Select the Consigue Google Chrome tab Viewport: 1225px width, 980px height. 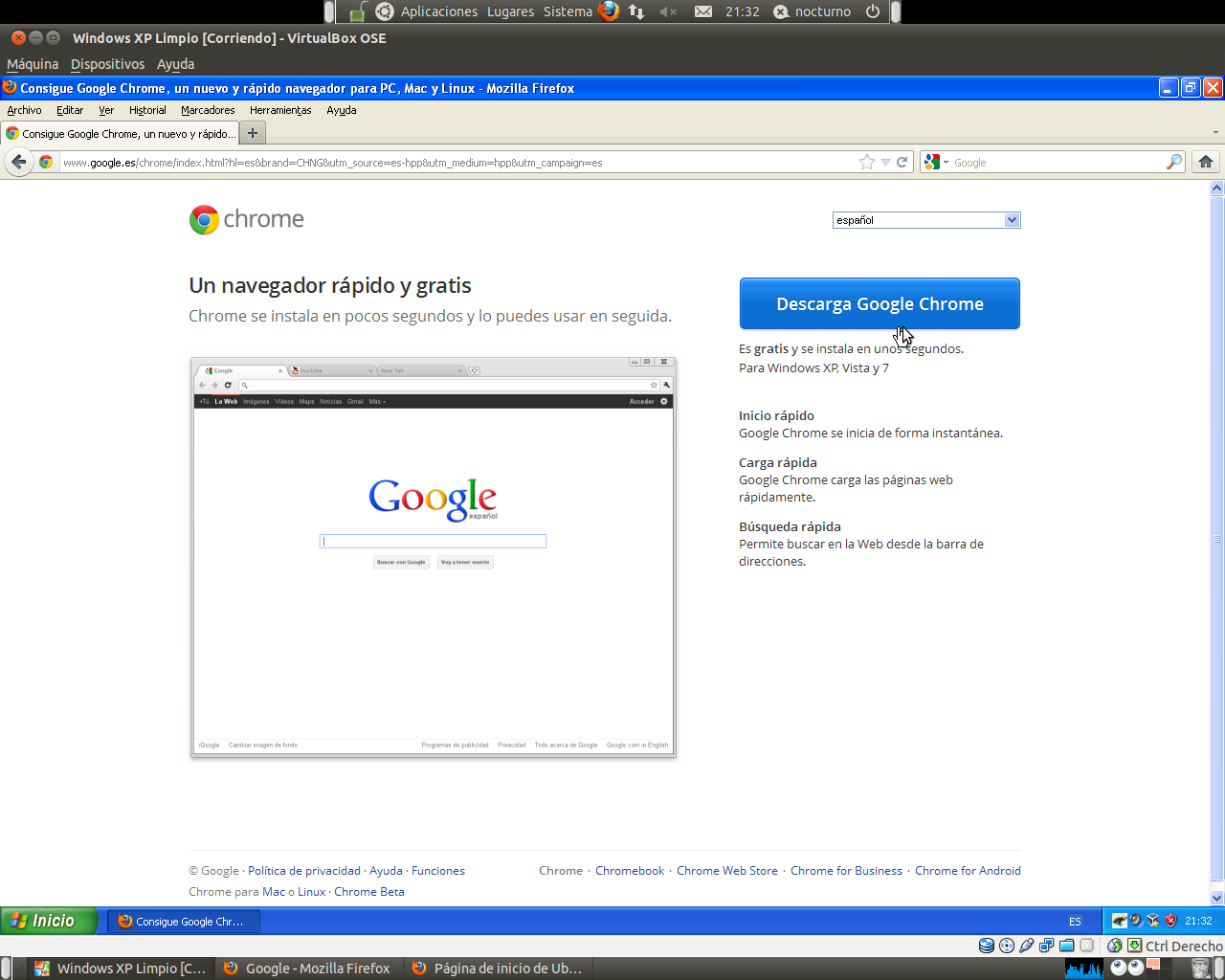(120, 133)
